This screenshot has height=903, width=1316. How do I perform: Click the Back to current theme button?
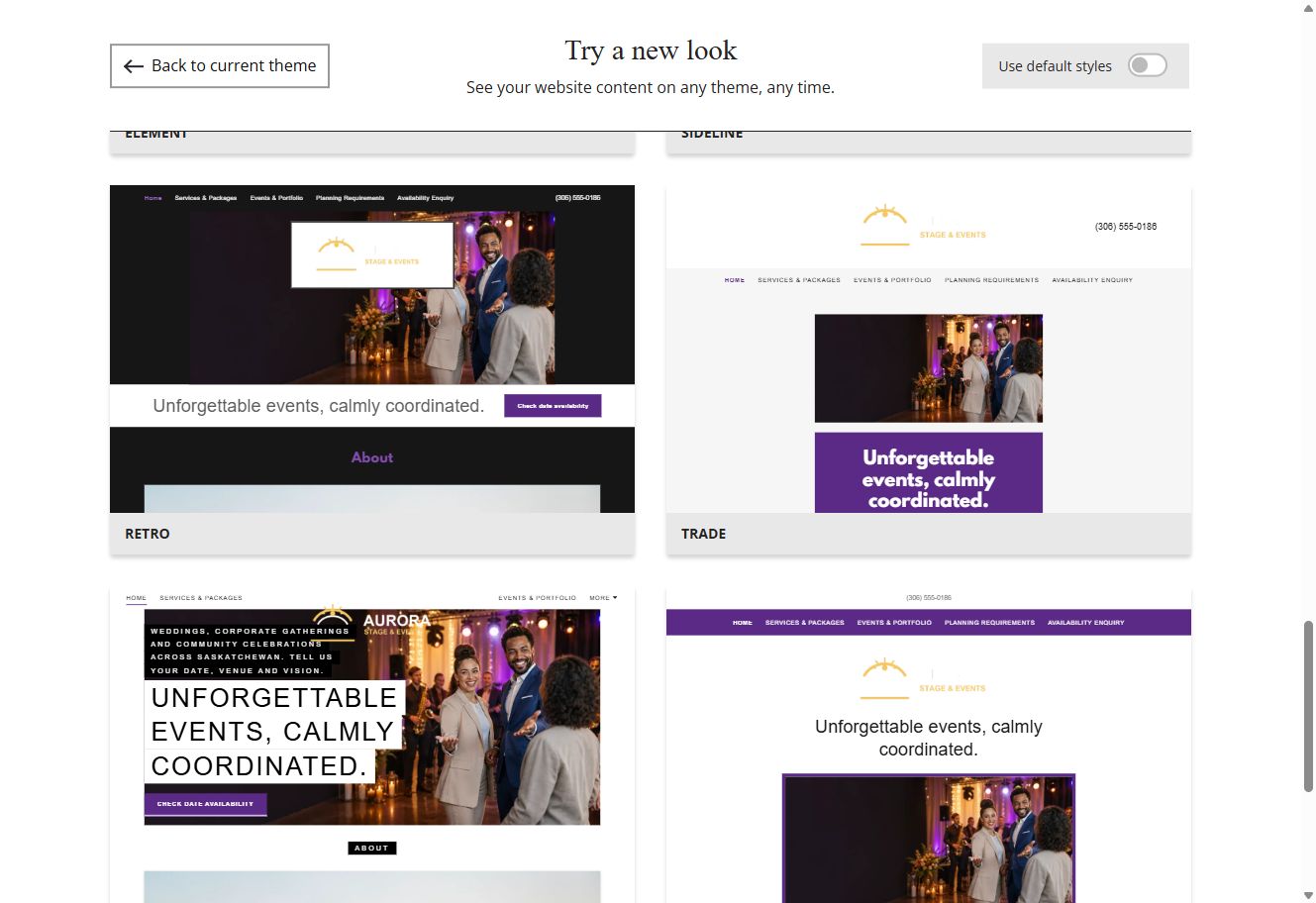[219, 65]
